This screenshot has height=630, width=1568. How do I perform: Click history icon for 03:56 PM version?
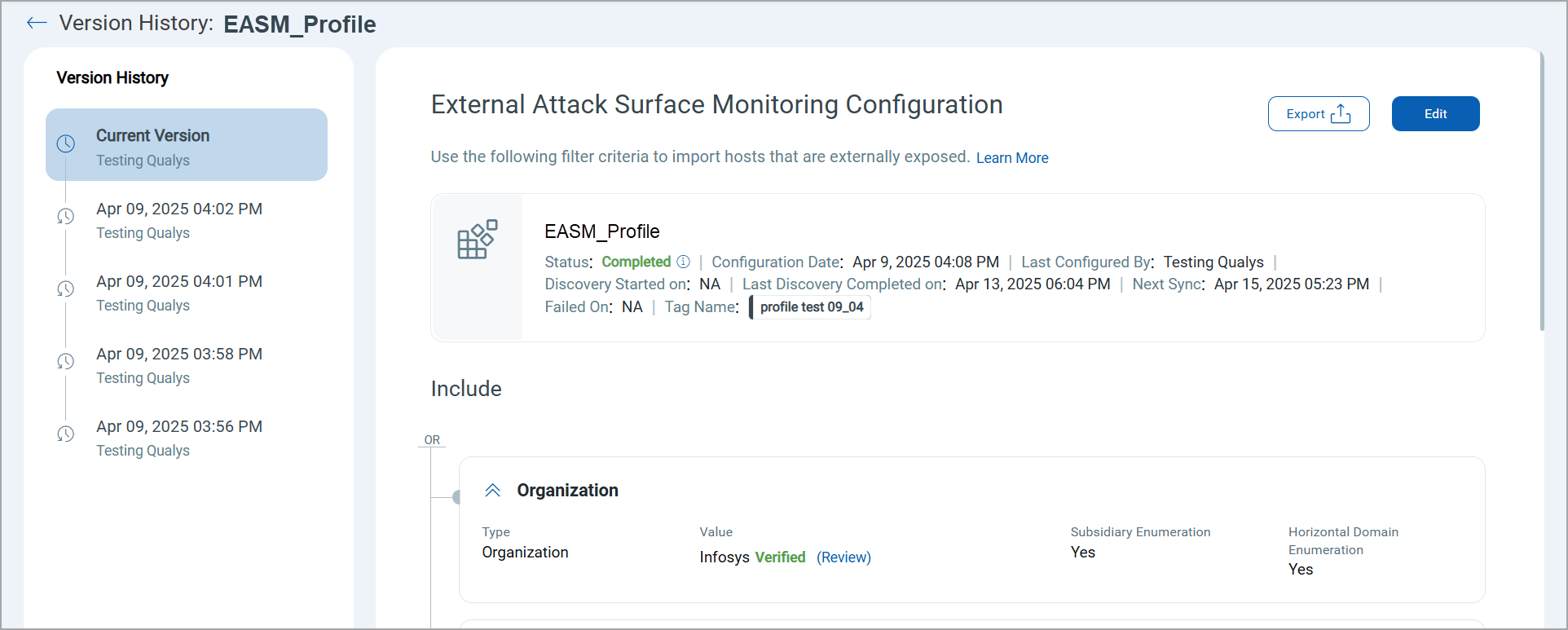click(x=66, y=434)
